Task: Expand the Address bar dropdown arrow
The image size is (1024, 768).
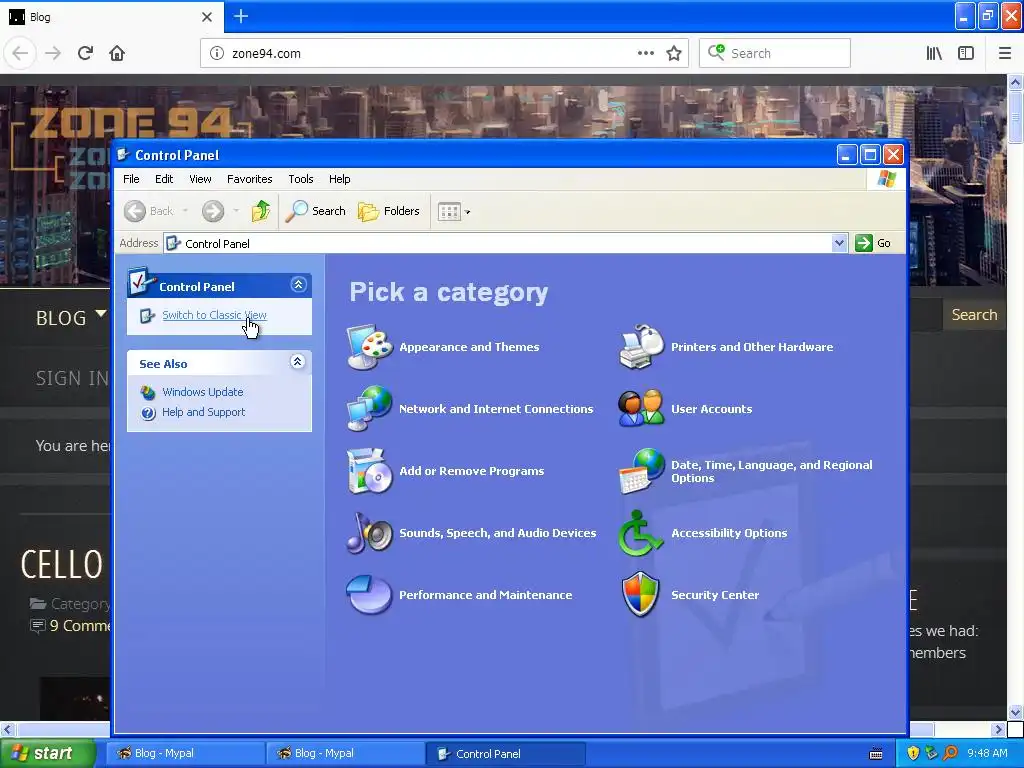Action: (839, 243)
